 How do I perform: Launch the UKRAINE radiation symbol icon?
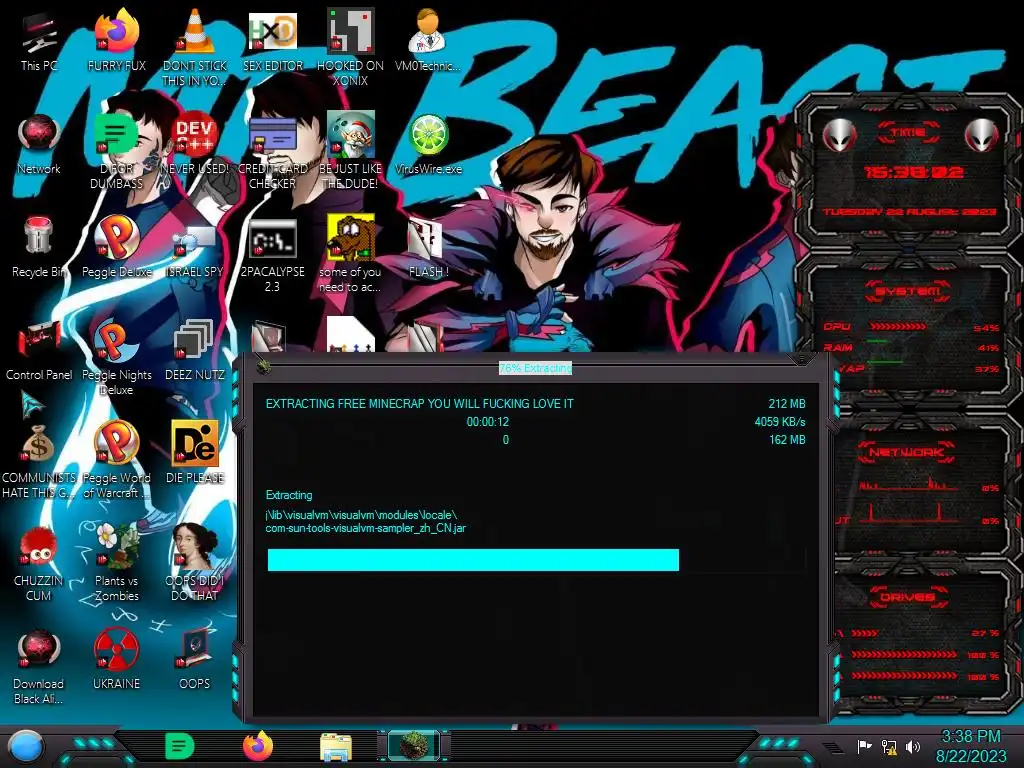click(x=116, y=660)
